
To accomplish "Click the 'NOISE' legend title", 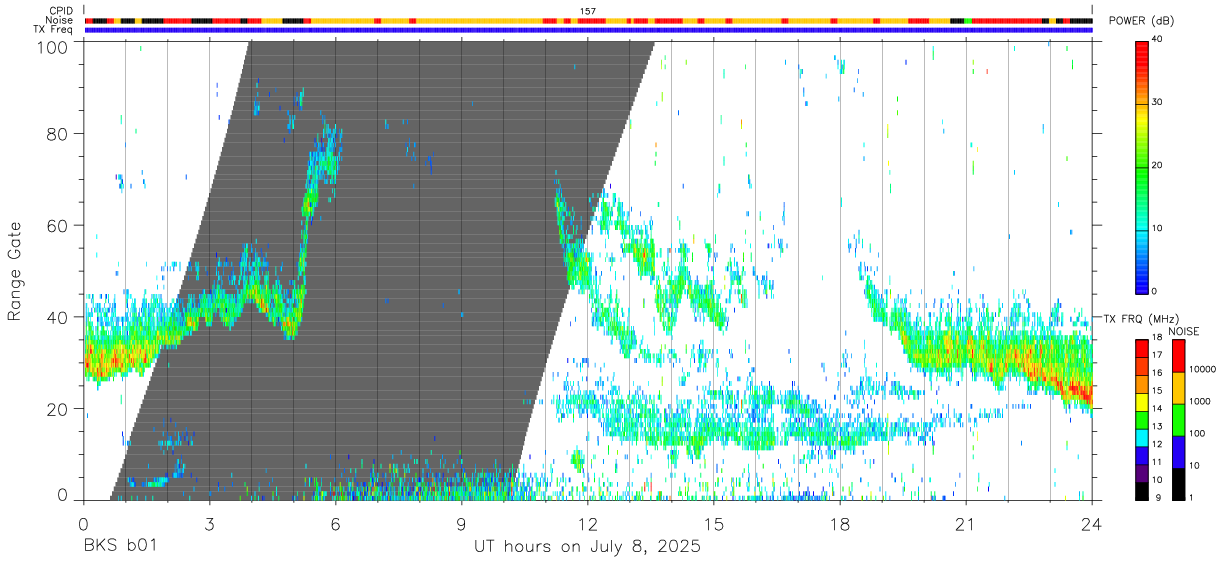I will (1185, 331).
